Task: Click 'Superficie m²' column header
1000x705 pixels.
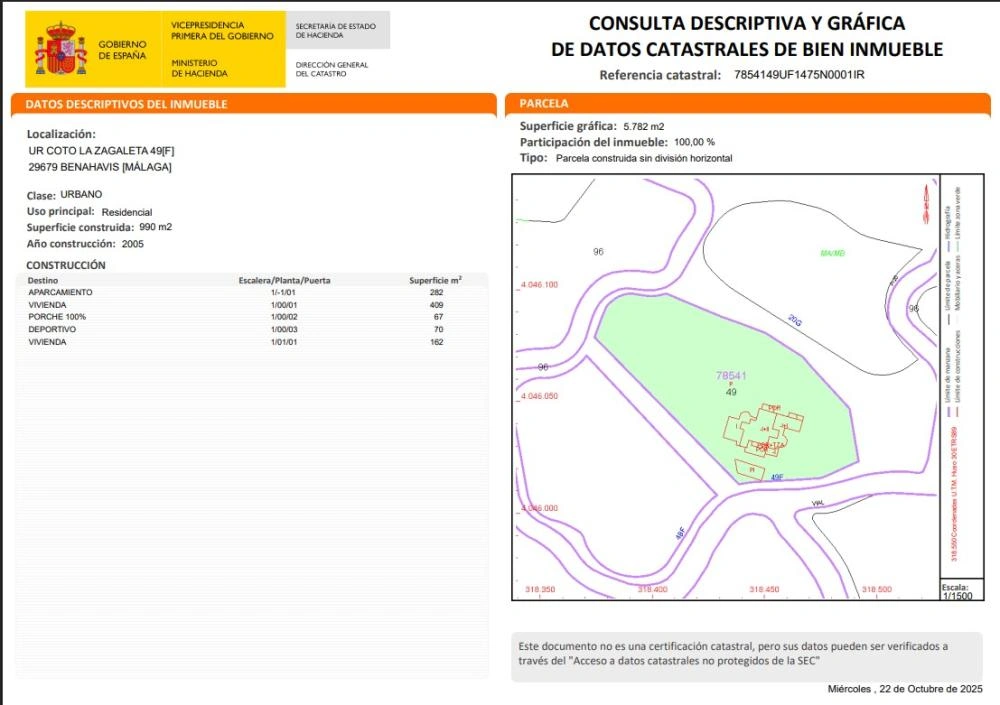Action: (436, 280)
